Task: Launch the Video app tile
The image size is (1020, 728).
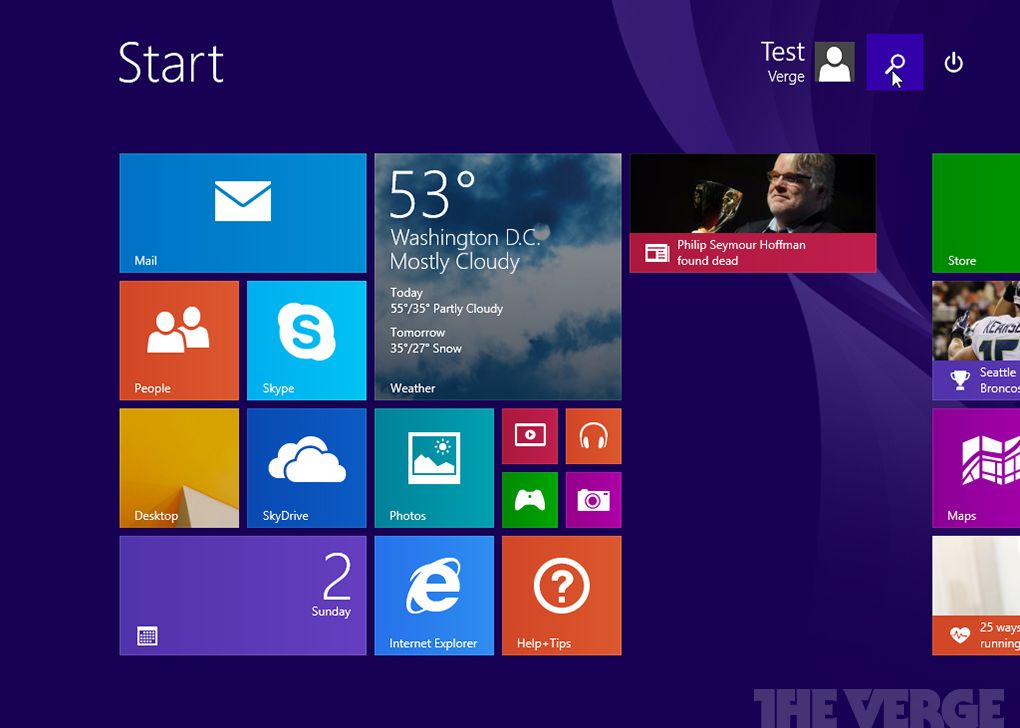Action: (529, 436)
